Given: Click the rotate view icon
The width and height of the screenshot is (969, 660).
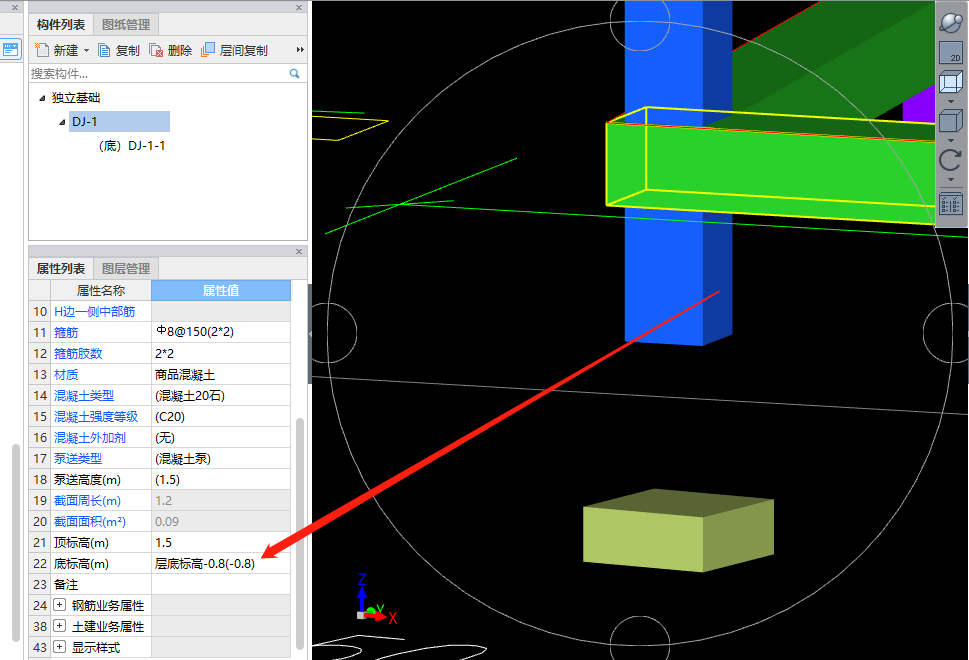Looking at the screenshot, I should click(x=951, y=161).
